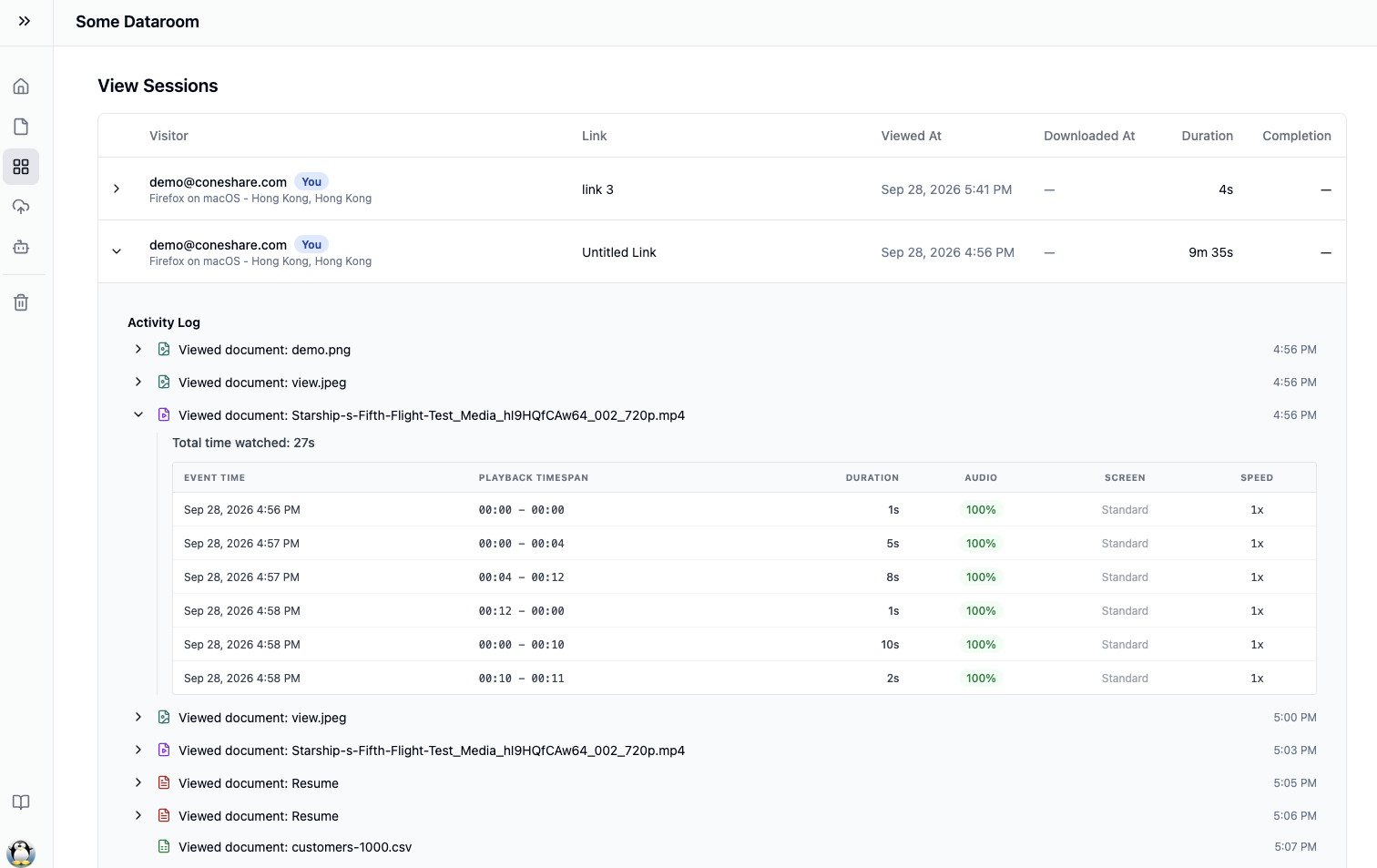Open the robot icon in the sidebar
The width and height of the screenshot is (1377, 868).
21,247
